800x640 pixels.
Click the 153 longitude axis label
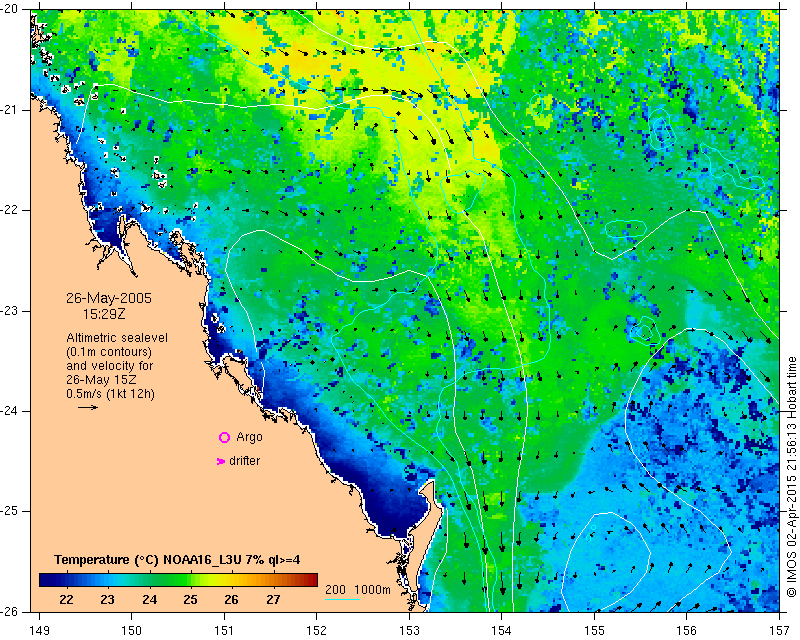(409, 631)
